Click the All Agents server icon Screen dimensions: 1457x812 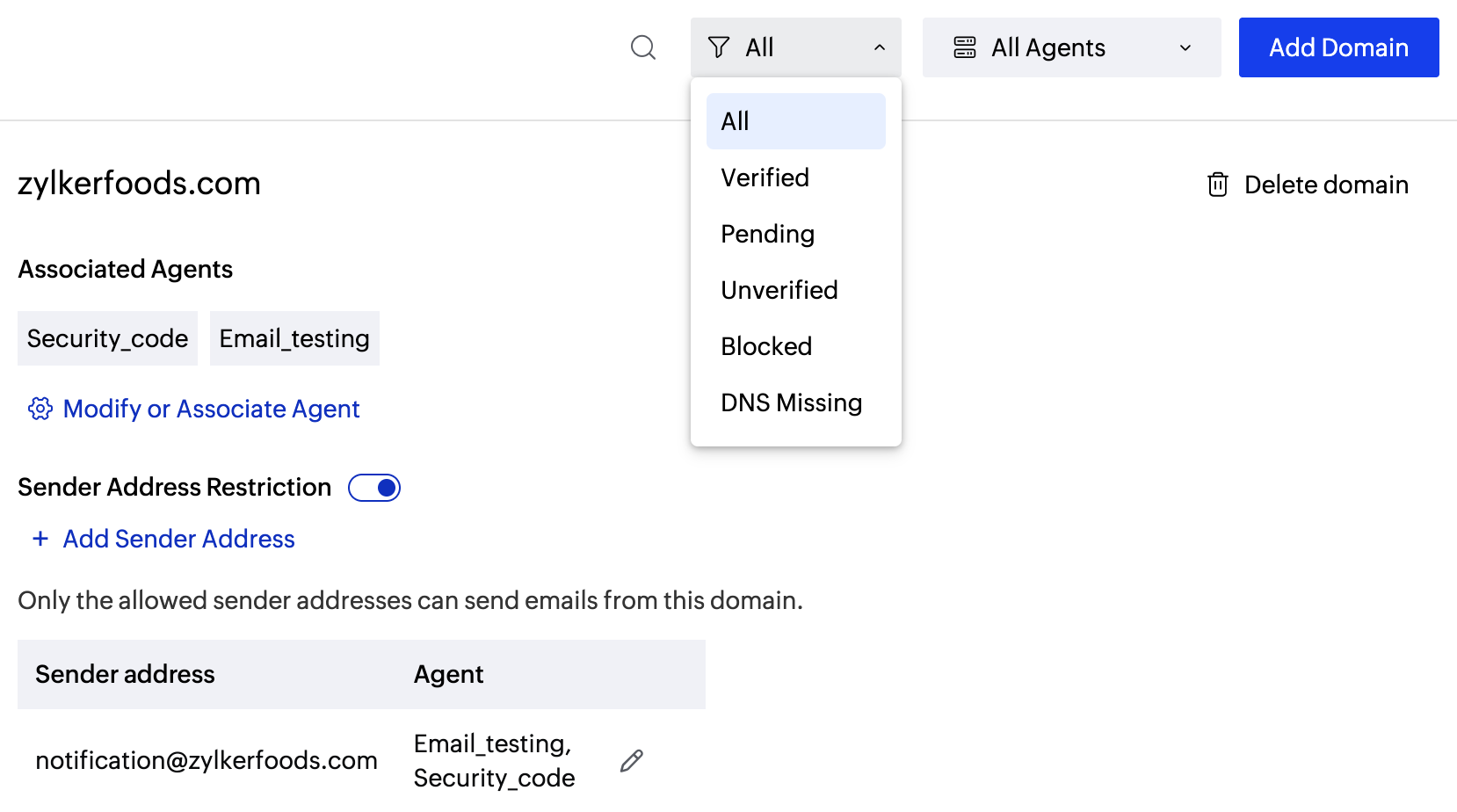coord(965,47)
